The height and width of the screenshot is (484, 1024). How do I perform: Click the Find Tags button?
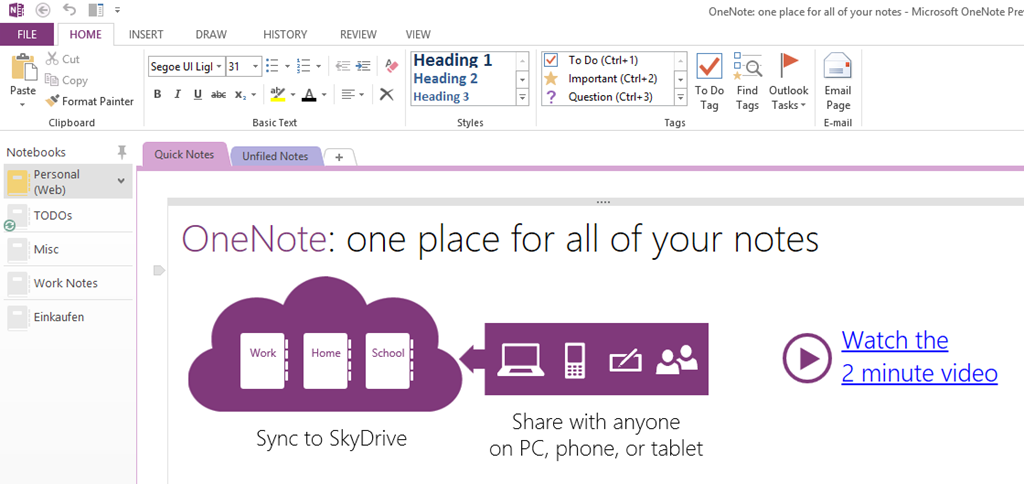[747, 82]
